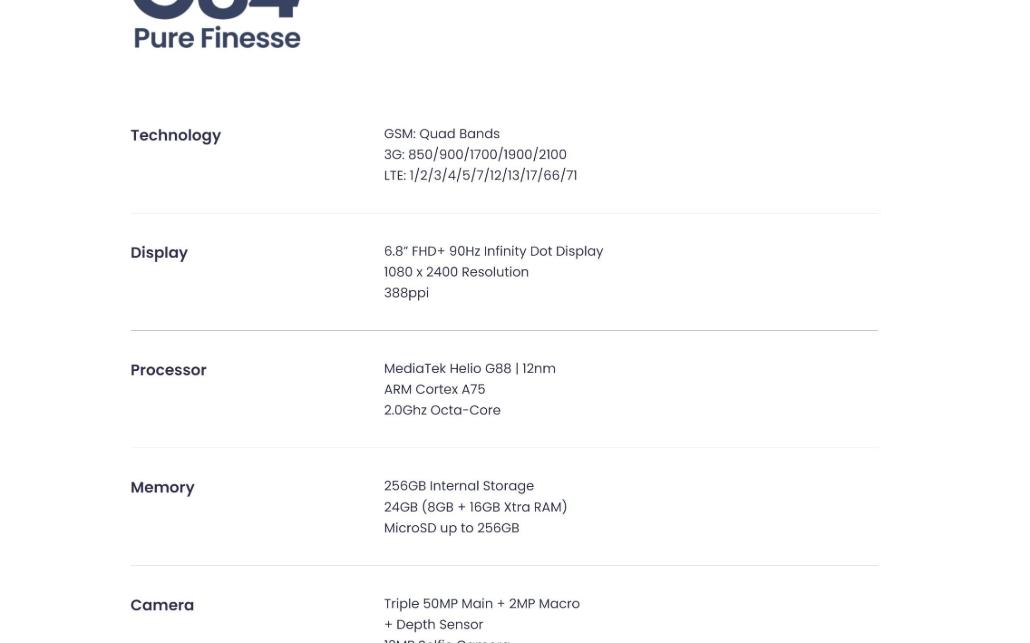
Task: Click the Depth Sensor text
Action: point(433,624)
